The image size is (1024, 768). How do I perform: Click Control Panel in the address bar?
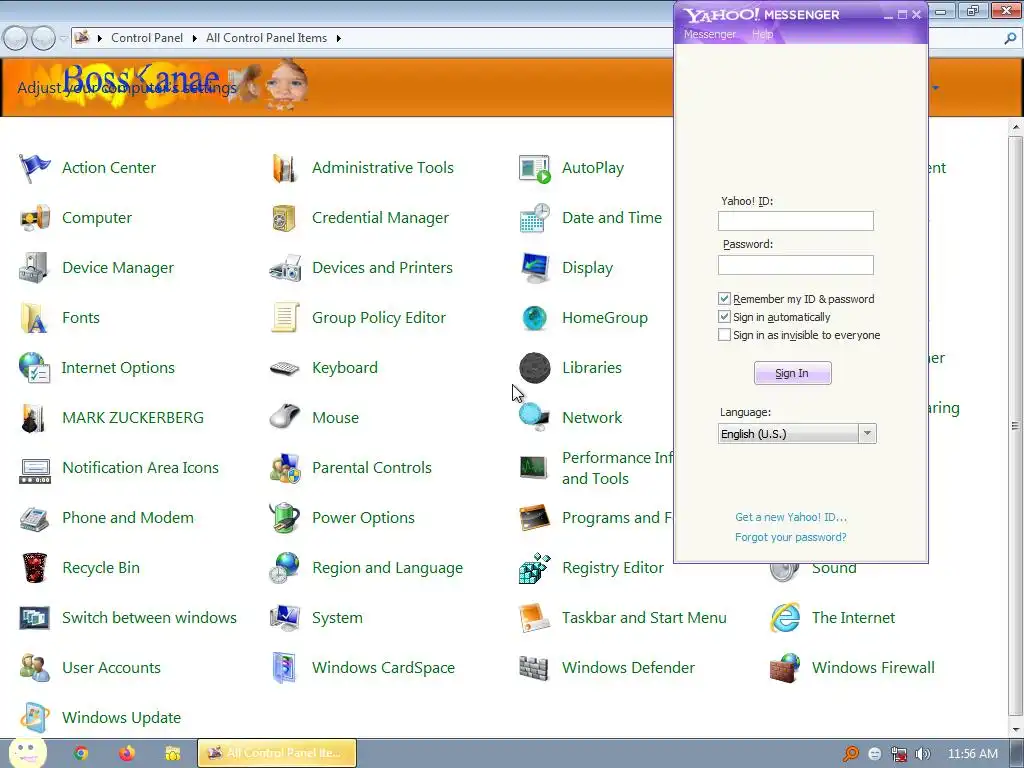[147, 38]
